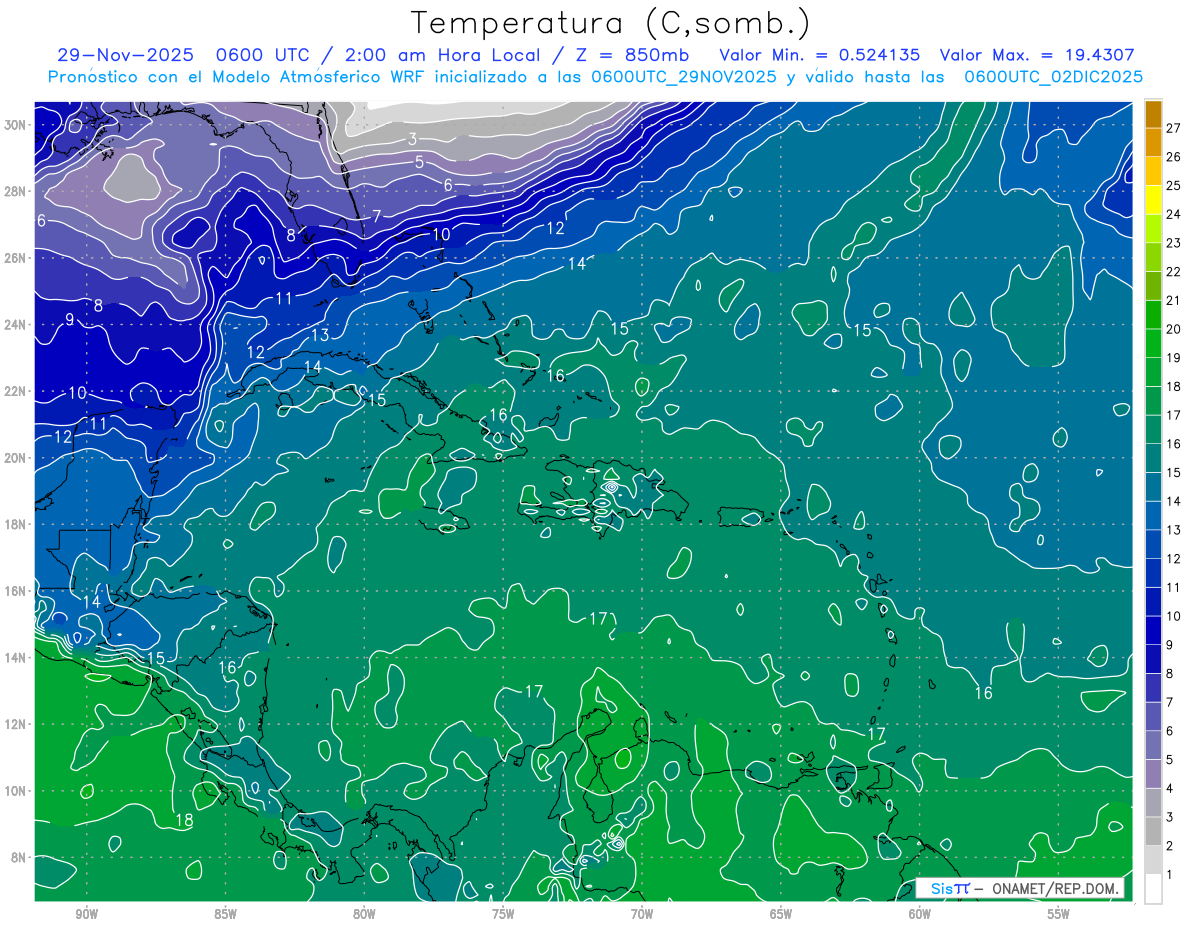Click the "9" contour label on the map
This screenshot has height=927, width=1200.
point(70,319)
